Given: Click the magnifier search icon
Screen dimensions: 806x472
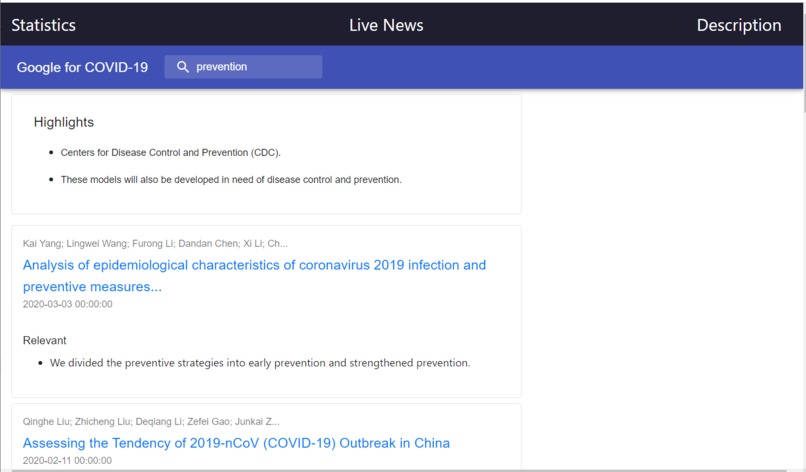Looking at the screenshot, I should tap(182, 67).
